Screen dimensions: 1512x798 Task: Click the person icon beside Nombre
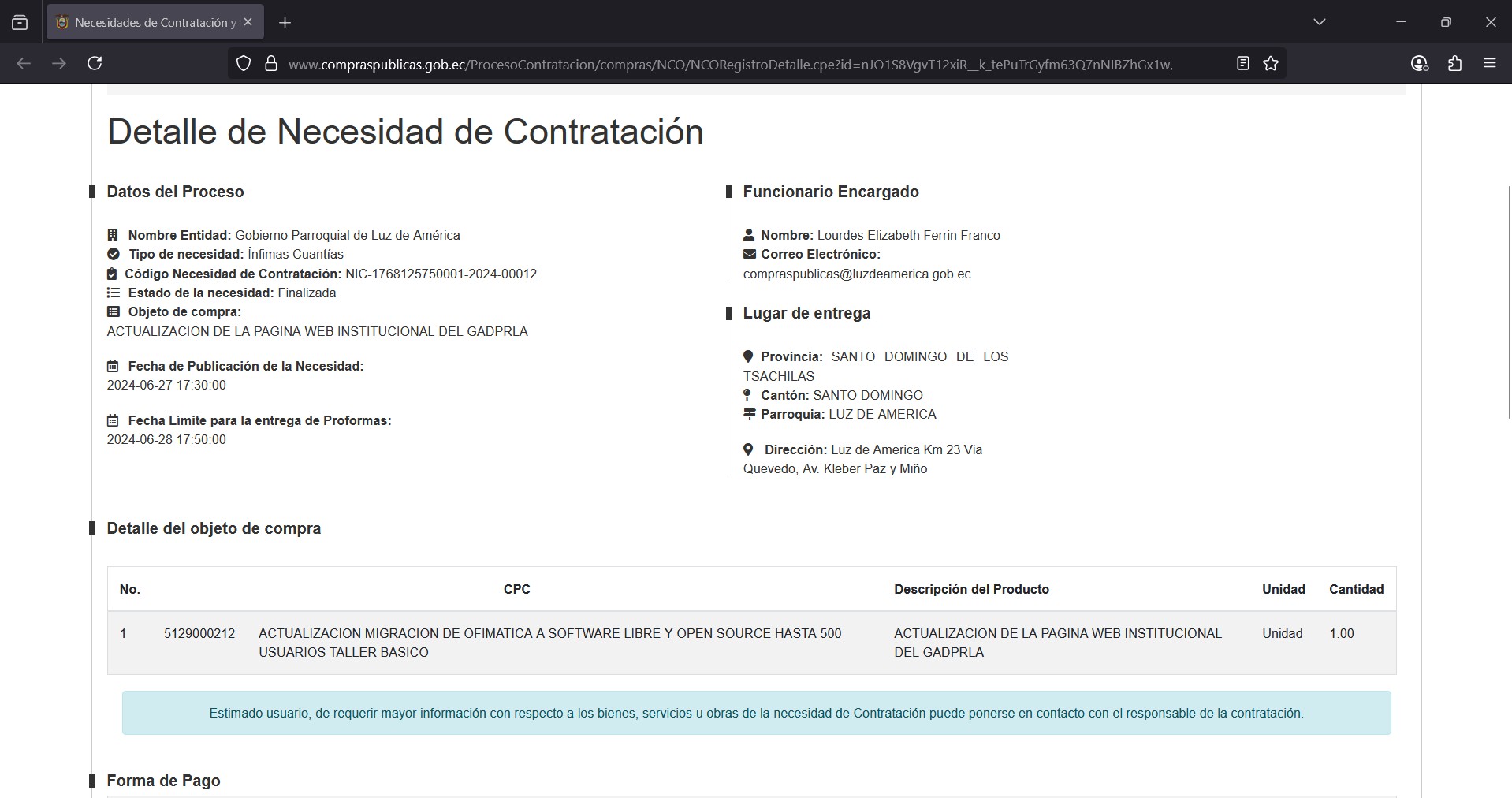point(749,235)
